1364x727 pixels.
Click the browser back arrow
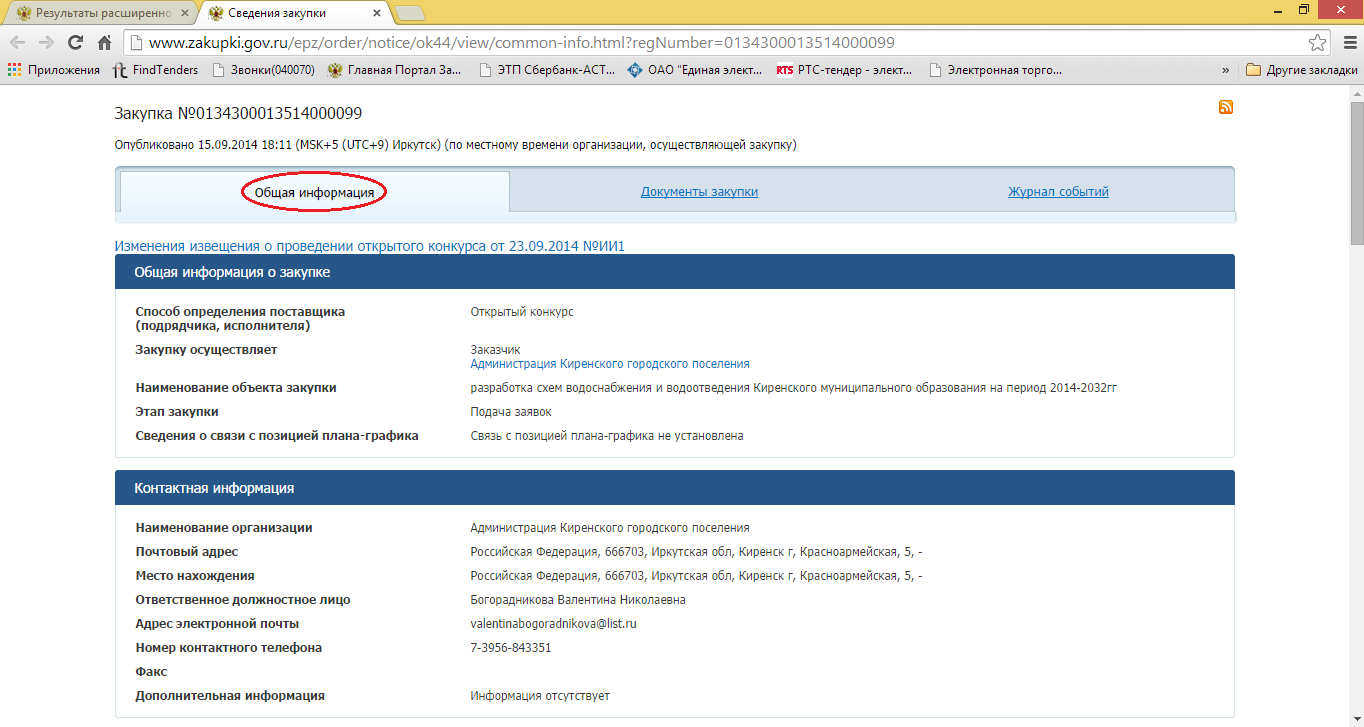point(17,43)
